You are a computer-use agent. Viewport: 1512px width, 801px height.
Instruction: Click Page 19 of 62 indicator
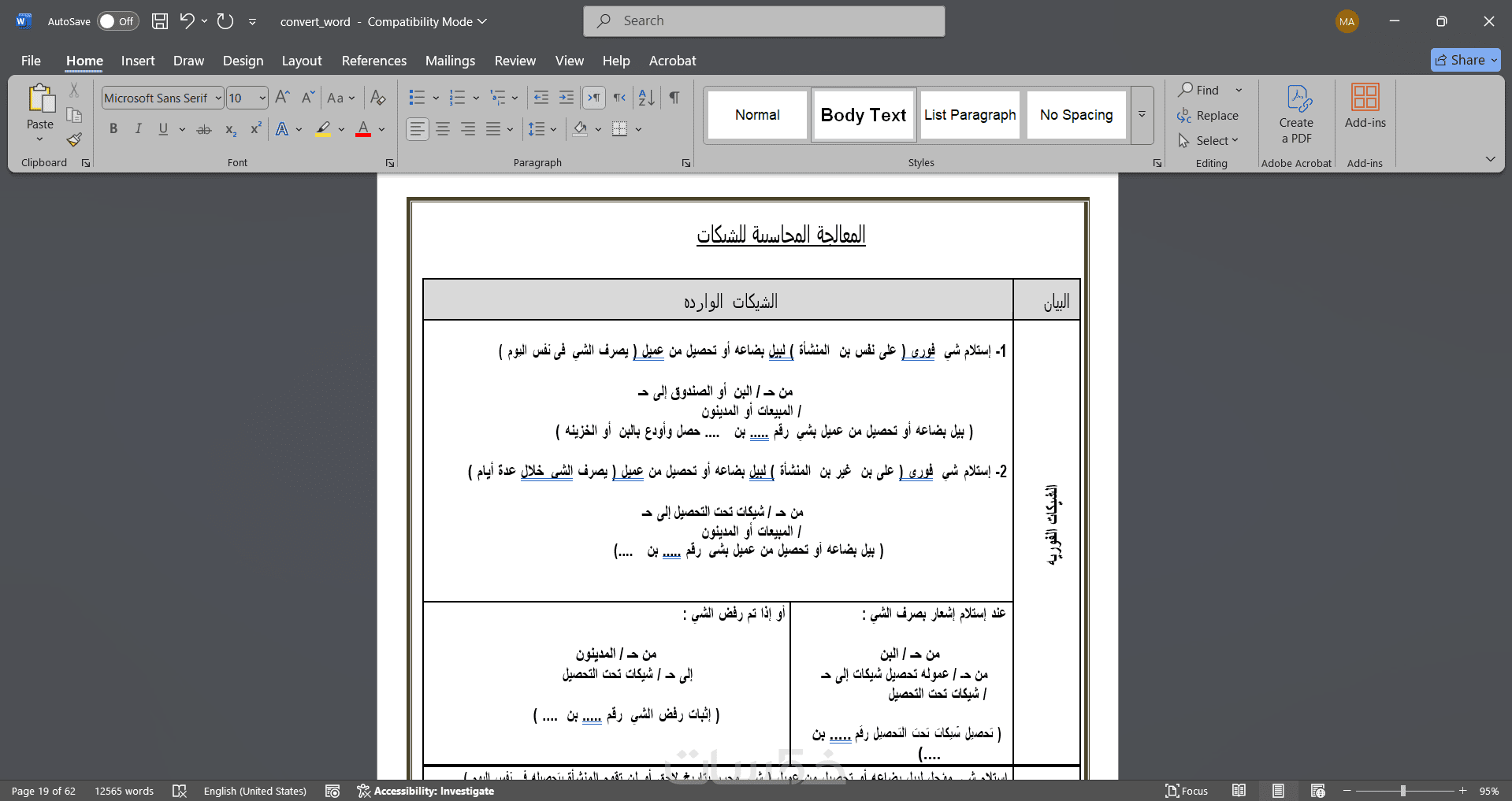pyautogui.click(x=43, y=791)
